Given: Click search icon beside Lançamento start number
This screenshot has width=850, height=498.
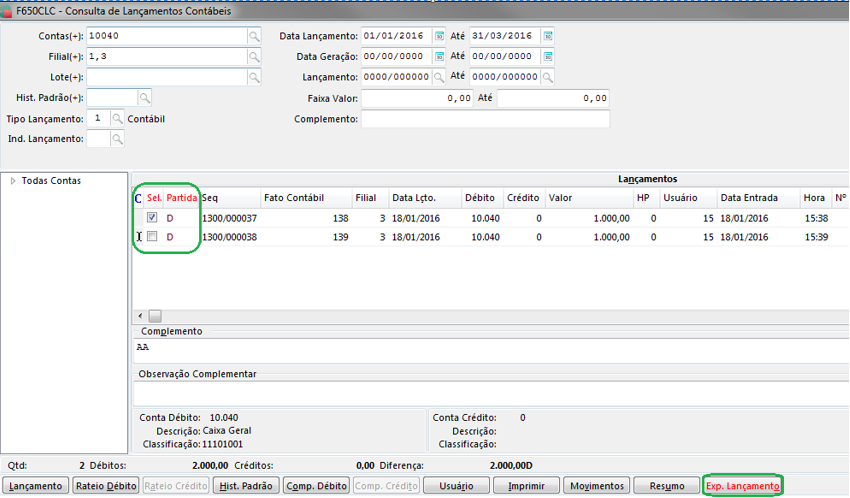Looking at the screenshot, I should [438, 77].
